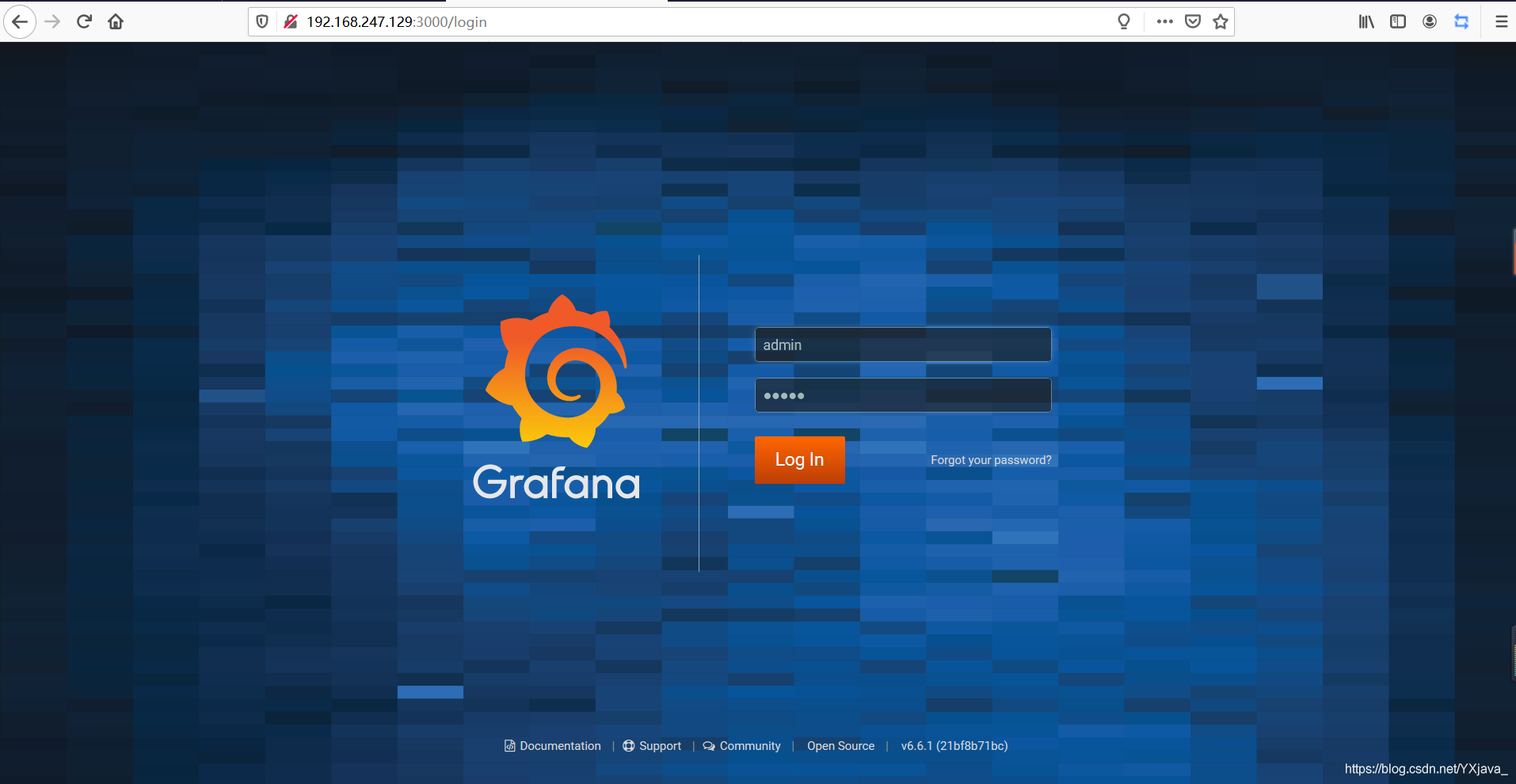
Task: Open the Community footer link
Action: tap(742, 746)
